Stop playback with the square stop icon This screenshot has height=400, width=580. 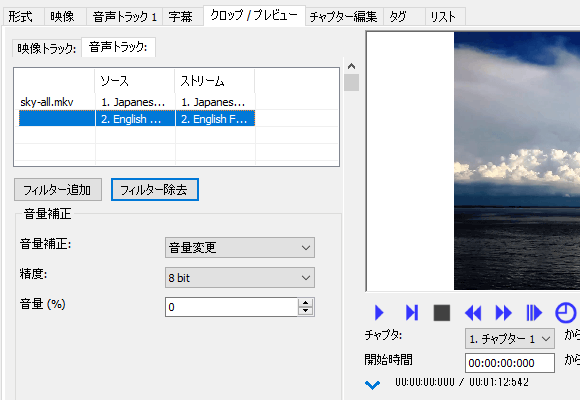[442, 313]
